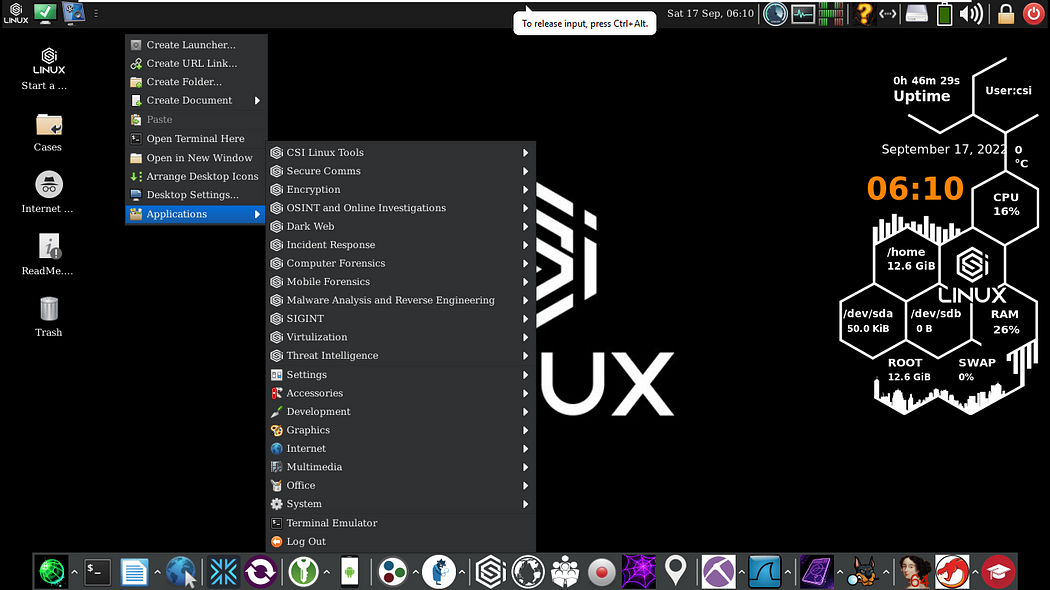Open the three colored dots dock icon
Screen dimensions: 1050x590
392,573
